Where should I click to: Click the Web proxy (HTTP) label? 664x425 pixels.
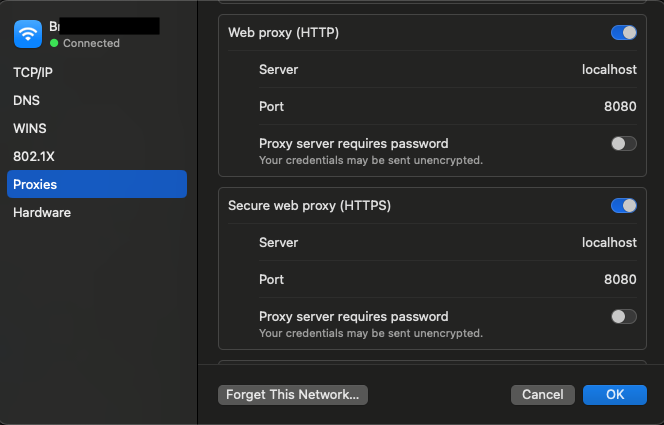tap(283, 33)
